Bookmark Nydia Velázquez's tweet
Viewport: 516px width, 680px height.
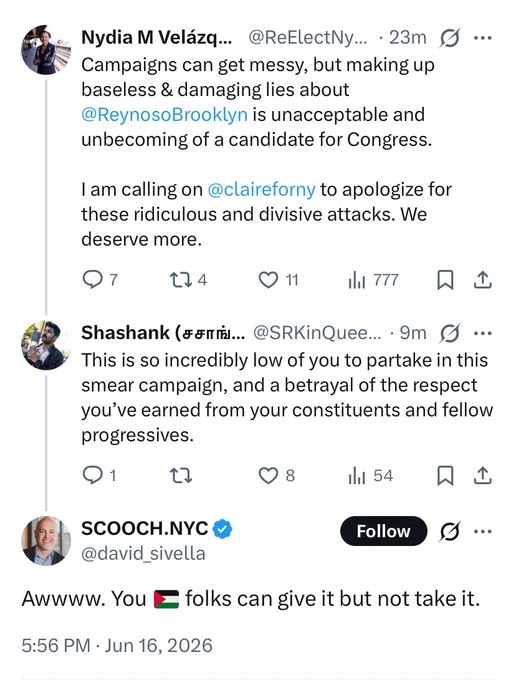[x=445, y=280]
